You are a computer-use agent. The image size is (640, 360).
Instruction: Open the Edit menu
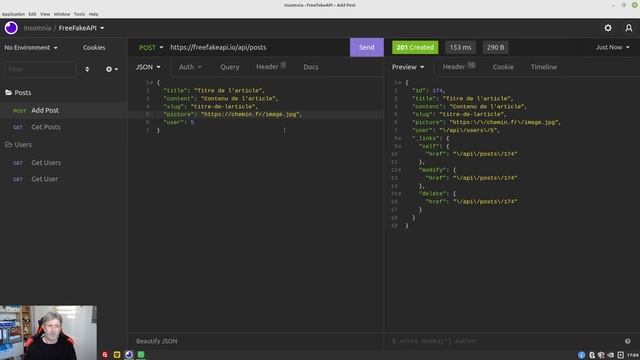click(32, 14)
